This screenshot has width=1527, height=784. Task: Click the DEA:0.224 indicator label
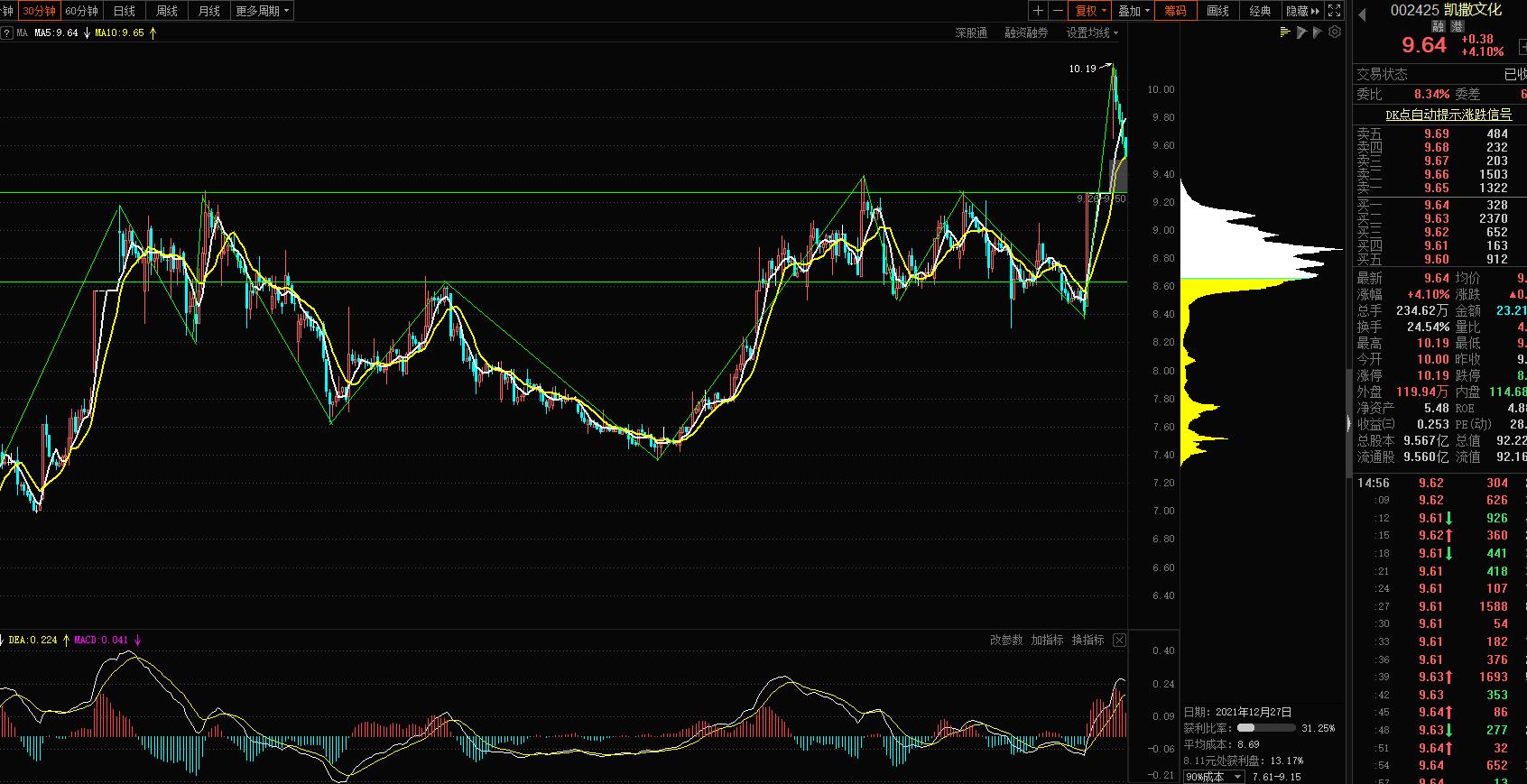click(x=32, y=640)
